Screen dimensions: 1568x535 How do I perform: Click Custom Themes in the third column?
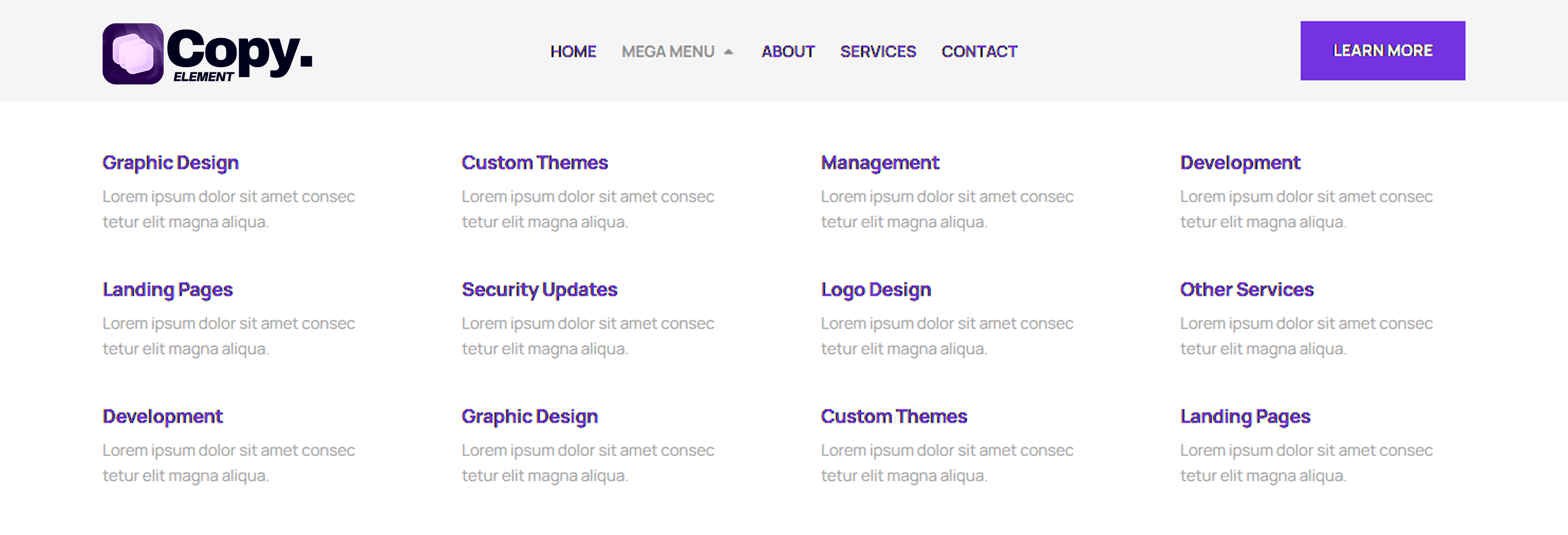pos(893,416)
